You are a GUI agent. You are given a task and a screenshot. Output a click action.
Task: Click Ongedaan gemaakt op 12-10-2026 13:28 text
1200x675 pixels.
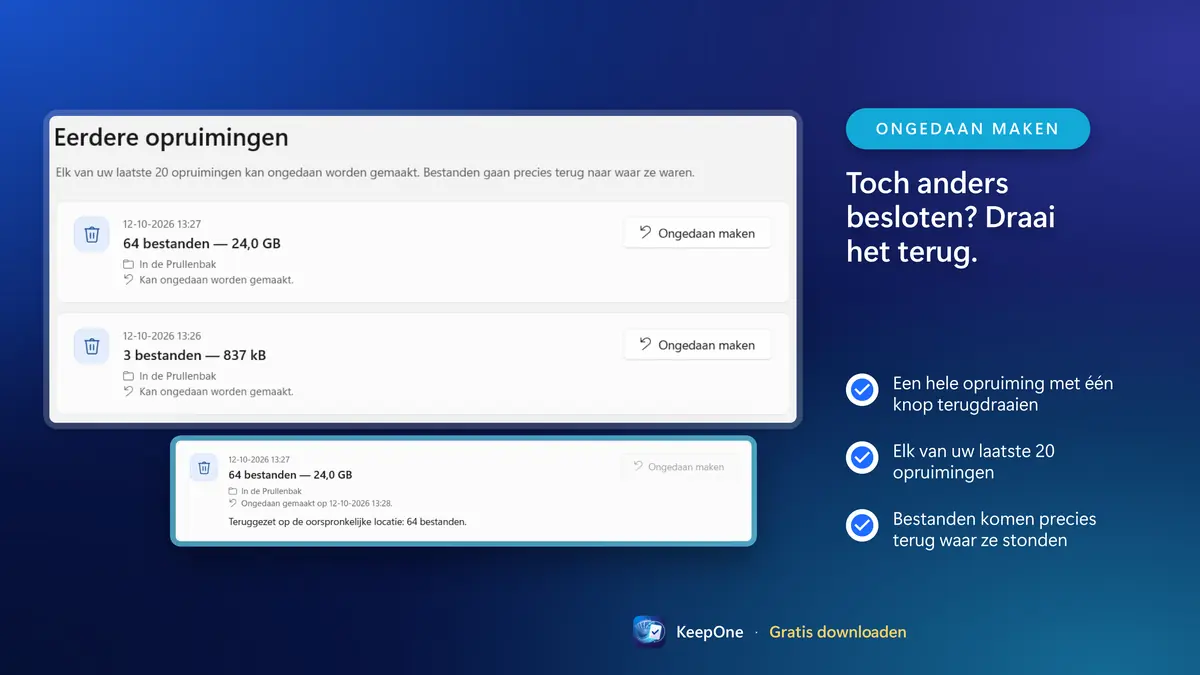[x=316, y=504]
